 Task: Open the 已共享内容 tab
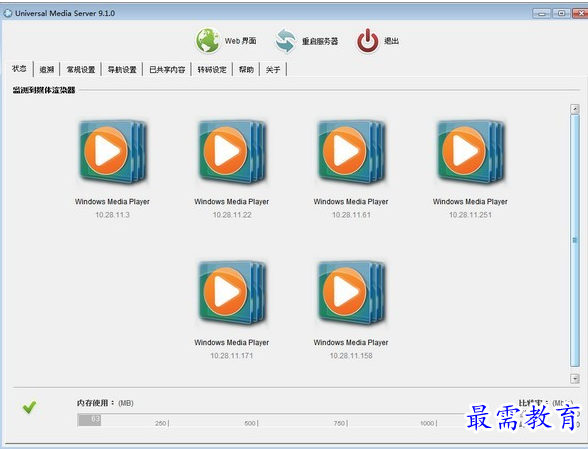pos(167,69)
